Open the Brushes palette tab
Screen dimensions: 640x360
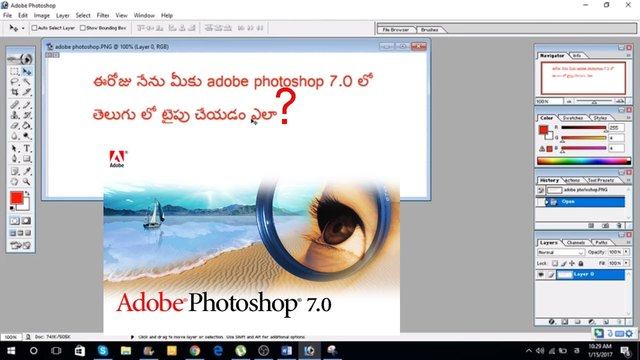click(x=430, y=30)
